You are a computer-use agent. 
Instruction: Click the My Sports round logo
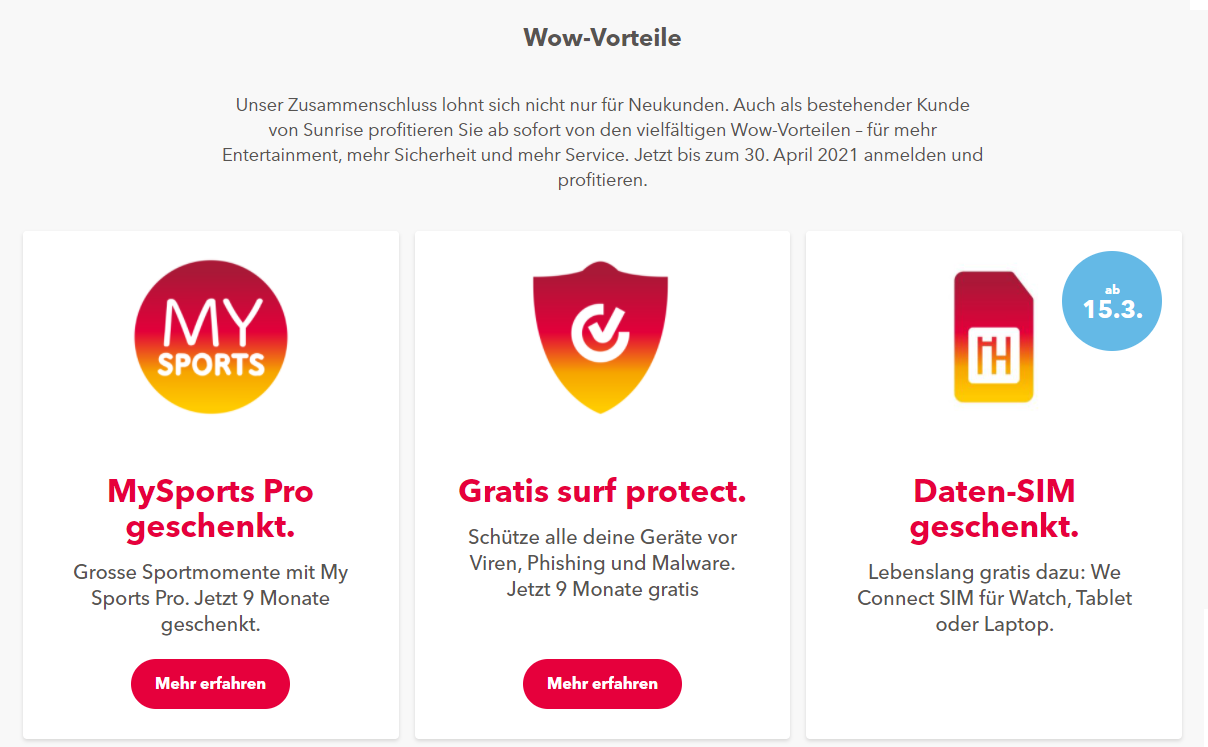coord(211,336)
